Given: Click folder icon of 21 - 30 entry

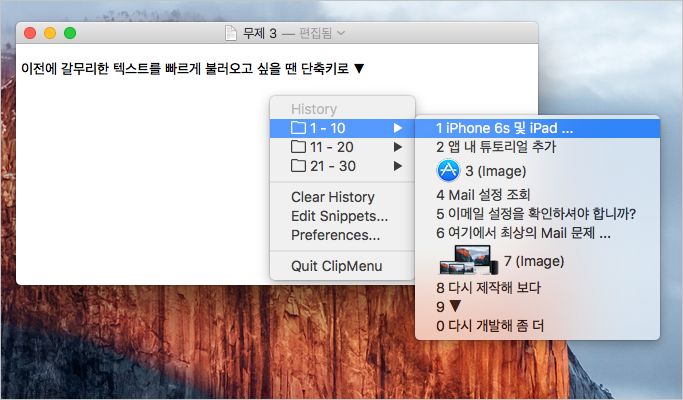Looking at the screenshot, I should 298,166.
